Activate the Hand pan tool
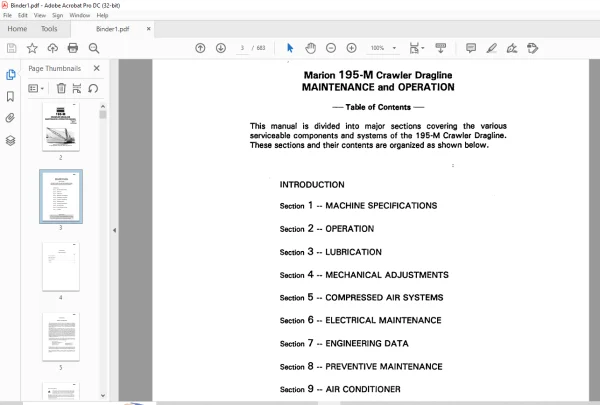This screenshot has height=405, width=600. coord(310,48)
